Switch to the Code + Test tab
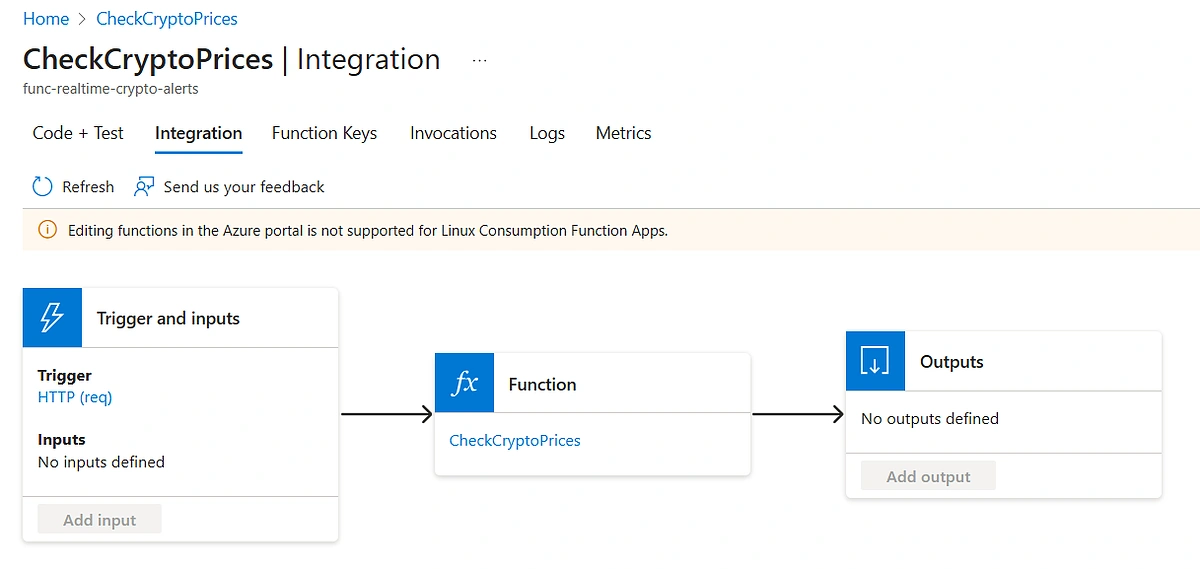 [78, 133]
